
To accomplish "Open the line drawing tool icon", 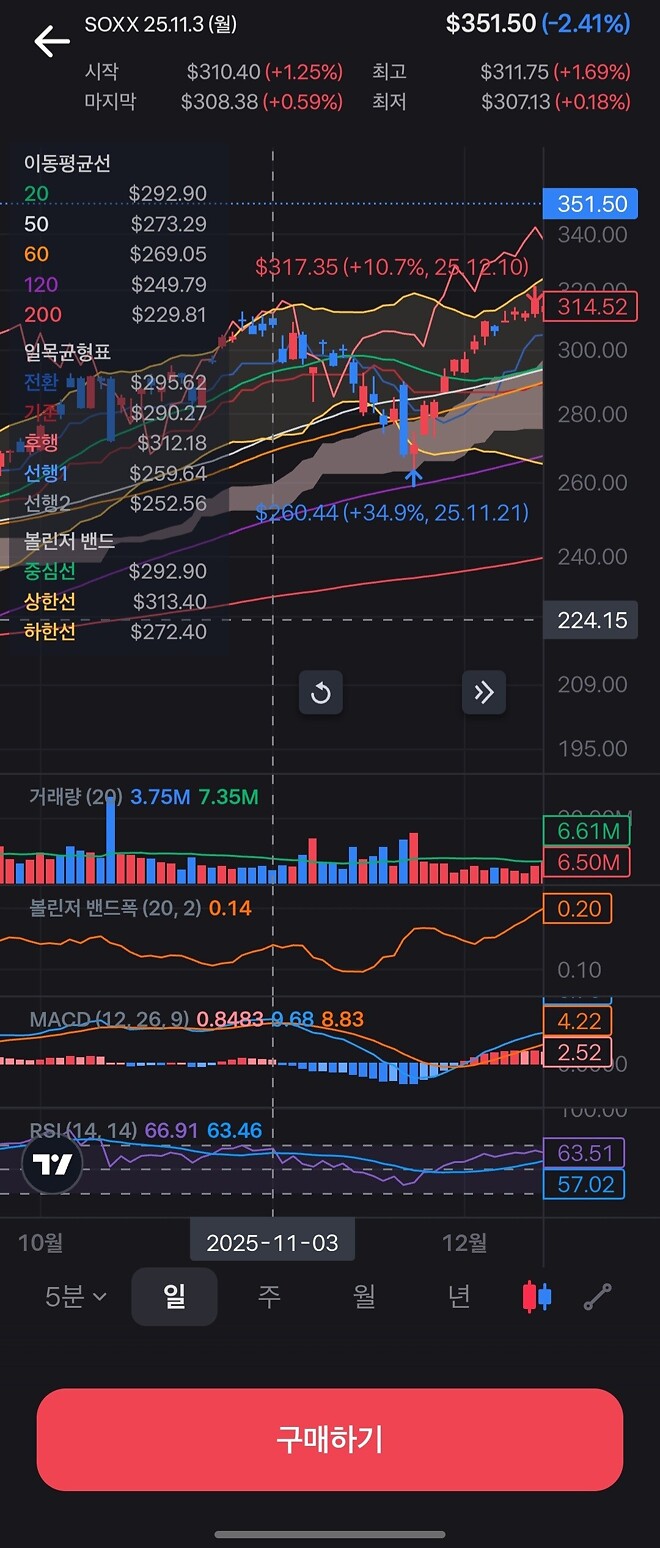I will pos(597,1297).
